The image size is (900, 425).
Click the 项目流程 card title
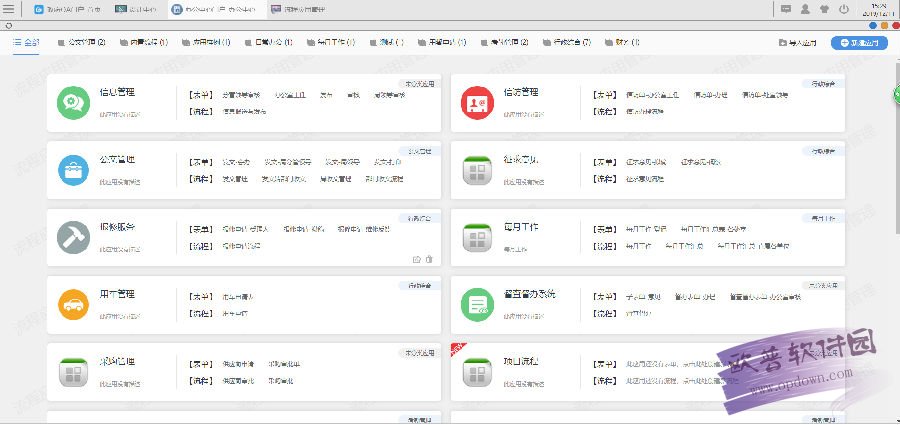(x=521, y=362)
